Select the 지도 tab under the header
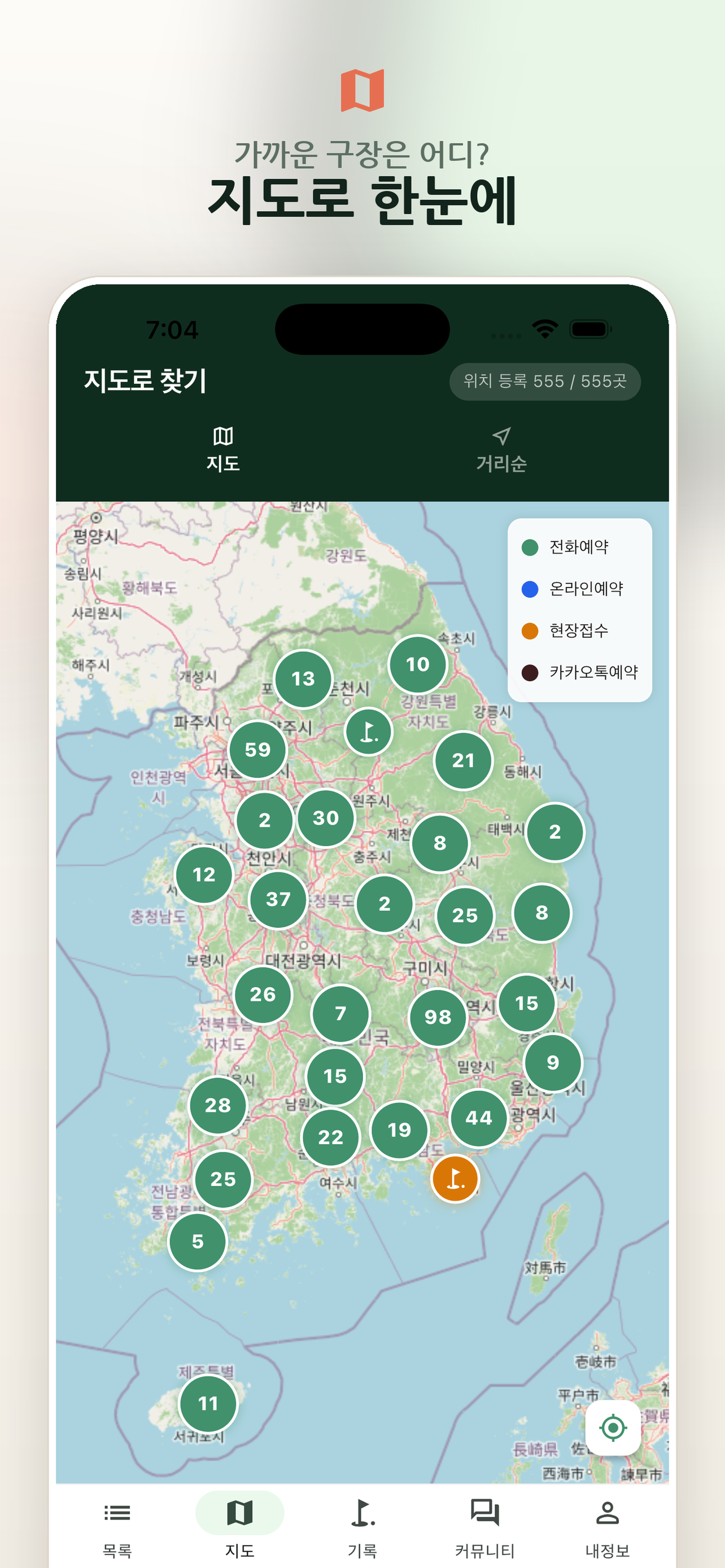Screen dimensions: 725x1568 (223, 450)
